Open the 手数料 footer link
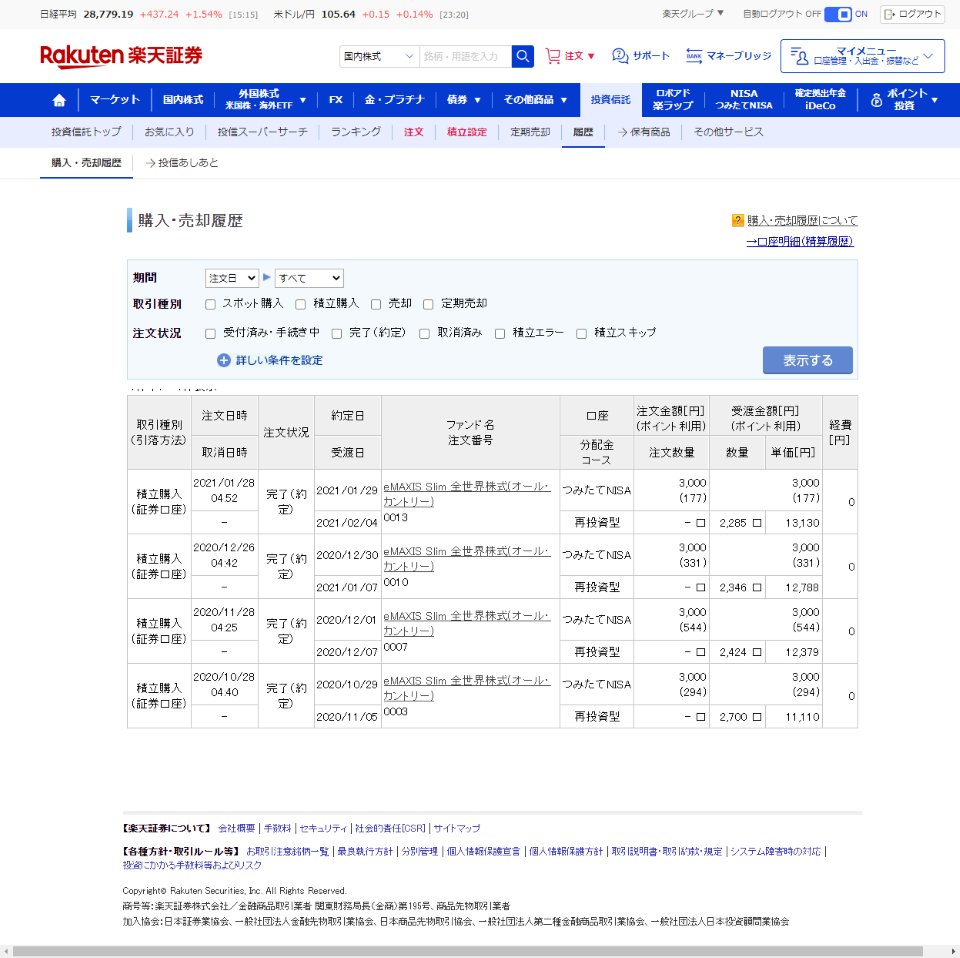The width and height of the screenshot is (960, 958). pyautogui.click(x=277, y=829)
